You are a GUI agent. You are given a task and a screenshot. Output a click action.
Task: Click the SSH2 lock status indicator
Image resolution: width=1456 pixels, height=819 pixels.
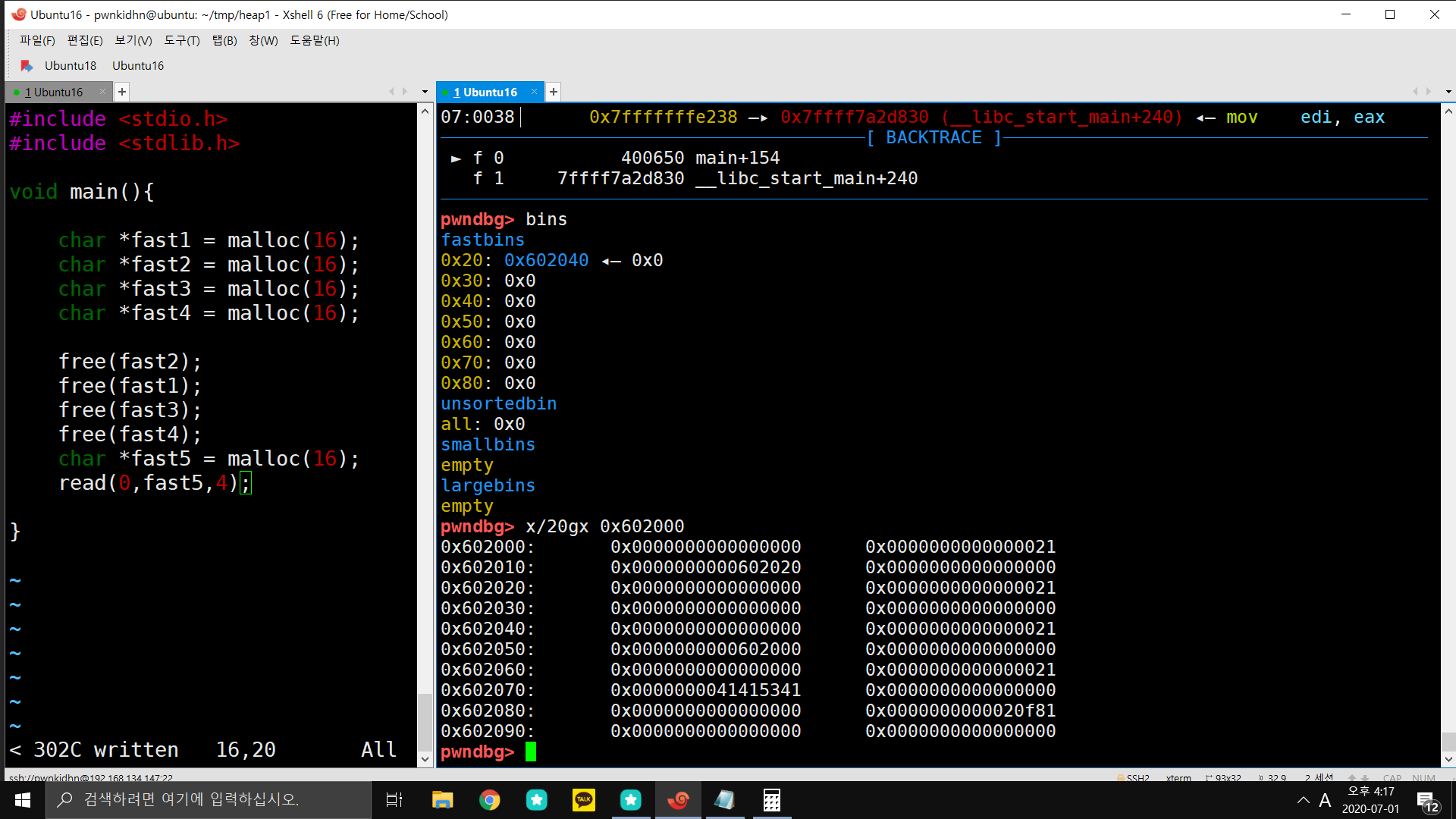pos(1133,778)
